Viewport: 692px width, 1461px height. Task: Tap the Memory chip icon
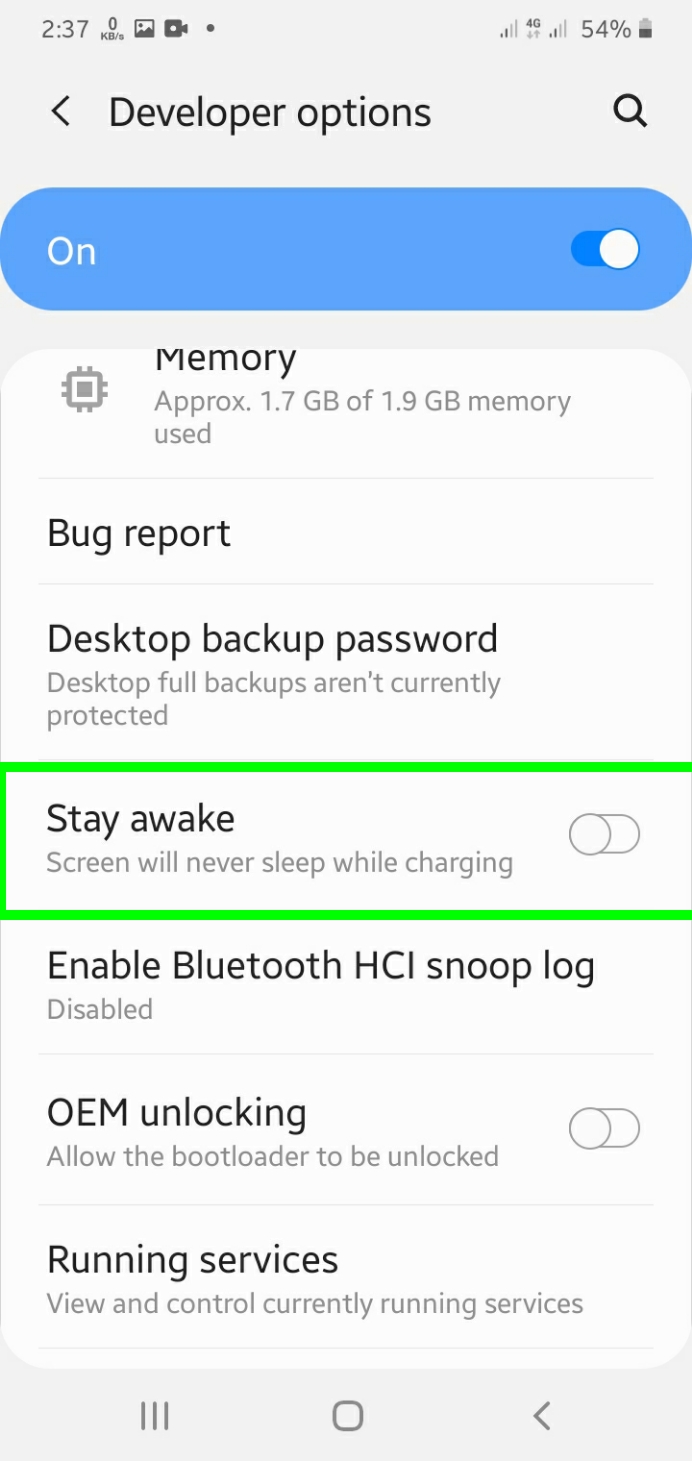pyautogui.click(x=85, y=389)
